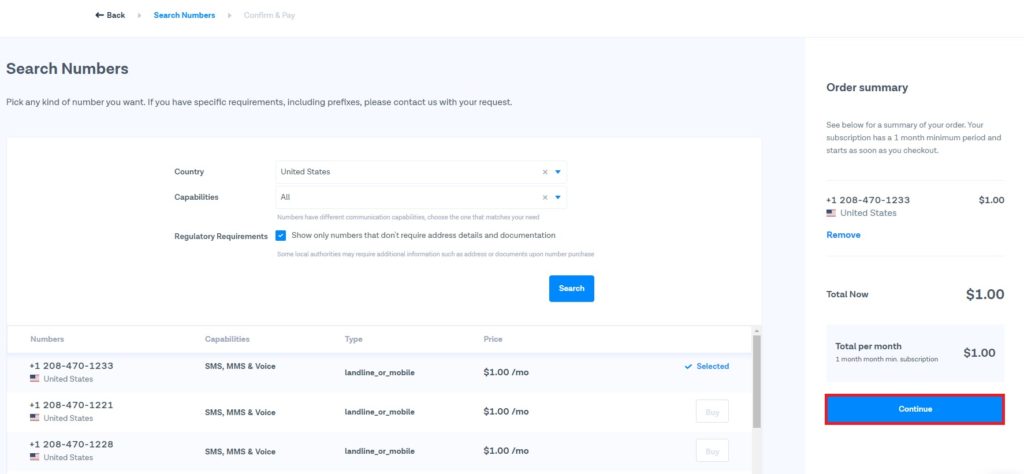Uncheck the Regulatory Requirements checkbox
The width and height of the screenshot is (1024, 474).
pos(281,236)
